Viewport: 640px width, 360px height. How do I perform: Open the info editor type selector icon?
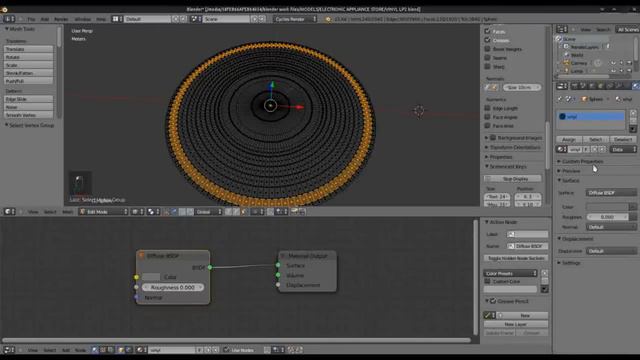pos(8,19)
